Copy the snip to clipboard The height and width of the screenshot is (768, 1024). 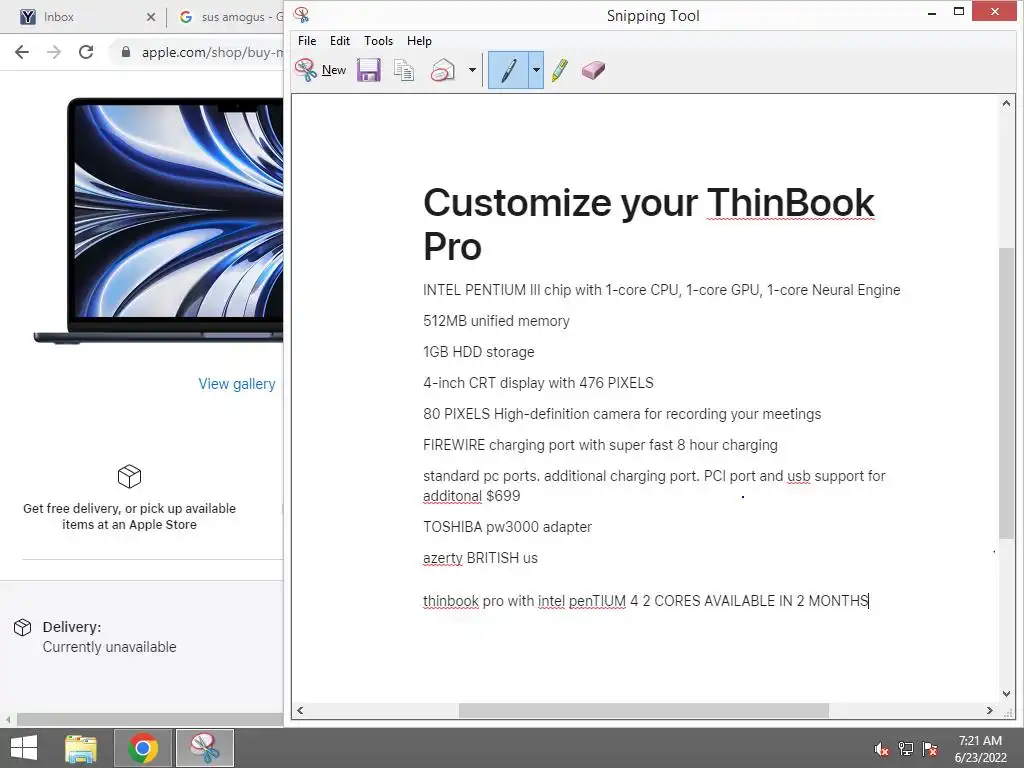pos(404,70)
